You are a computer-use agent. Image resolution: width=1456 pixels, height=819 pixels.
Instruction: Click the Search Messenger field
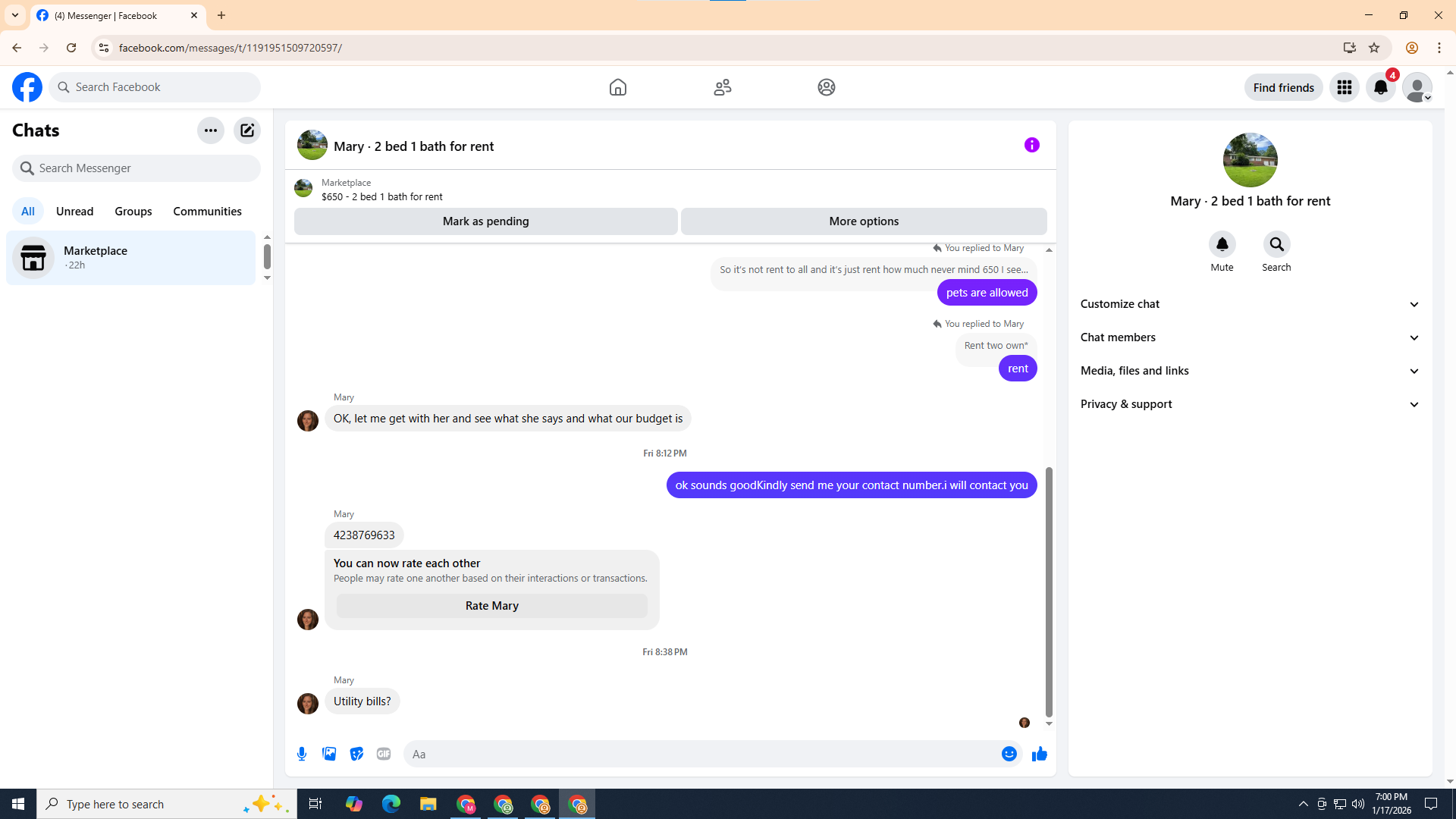tap(136, 168)
